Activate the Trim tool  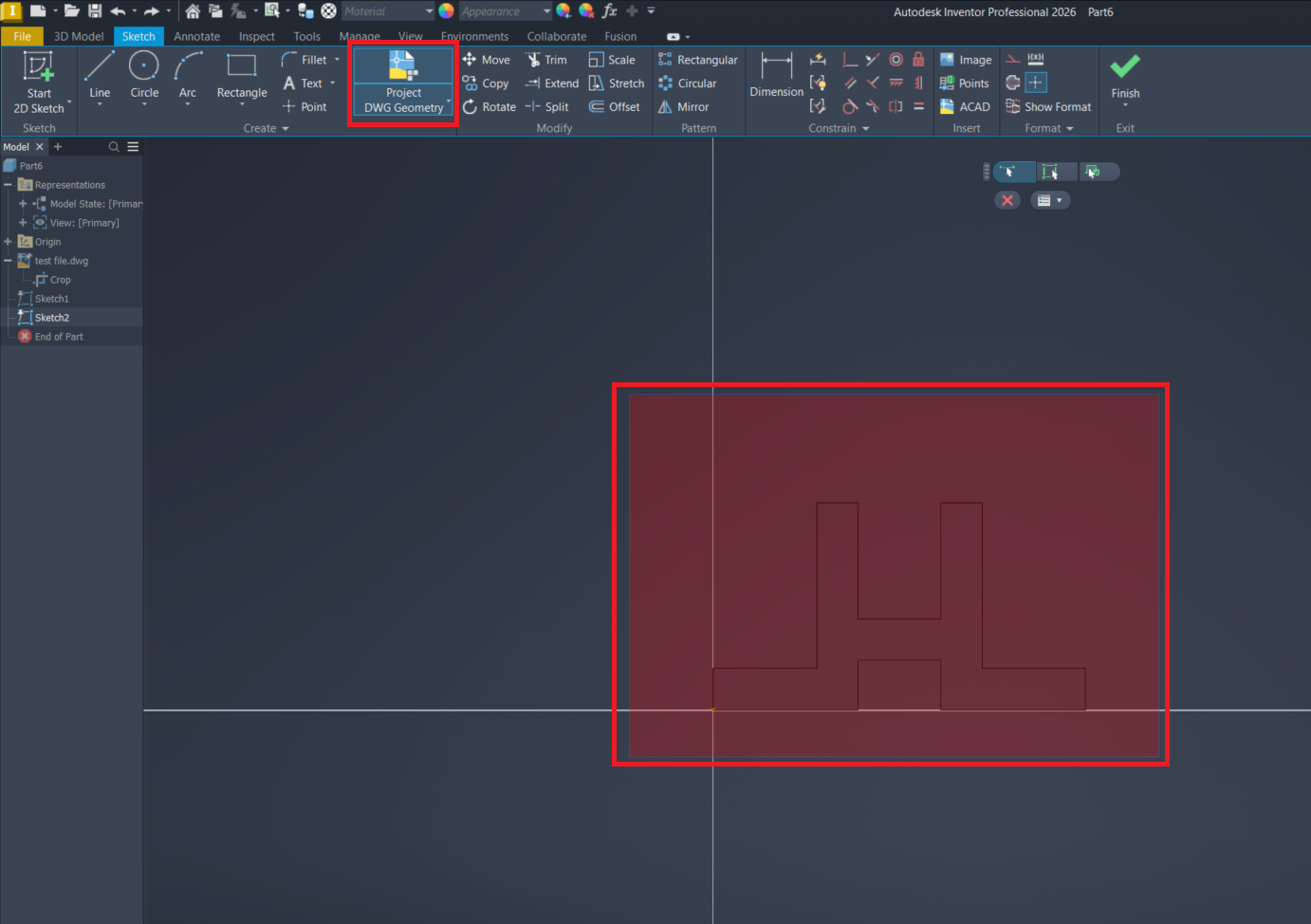[x=546, y=60]
